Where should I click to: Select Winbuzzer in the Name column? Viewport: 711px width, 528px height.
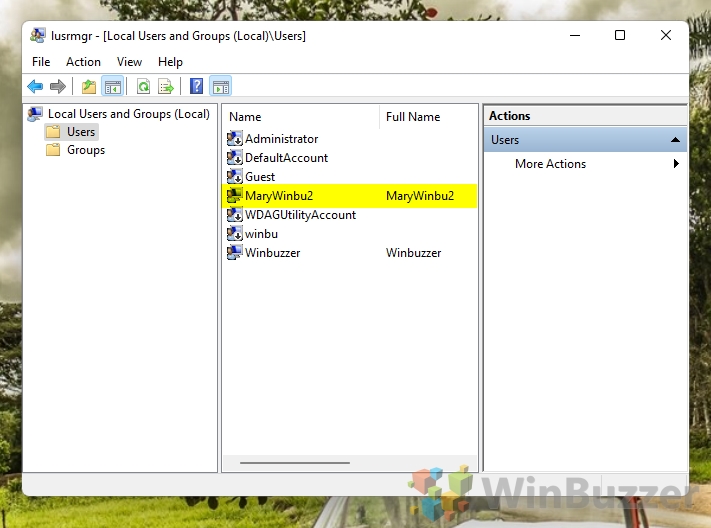point(273,253)
